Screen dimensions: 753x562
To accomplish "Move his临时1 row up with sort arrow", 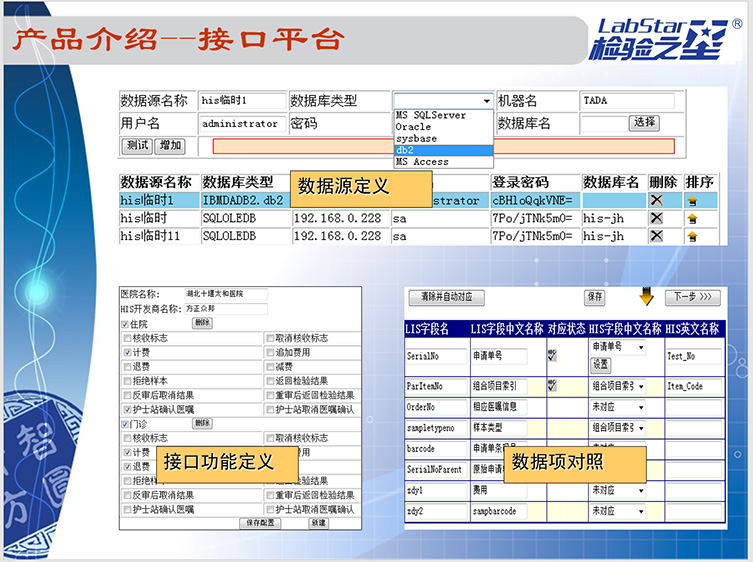I will click(x=692, y=201).
